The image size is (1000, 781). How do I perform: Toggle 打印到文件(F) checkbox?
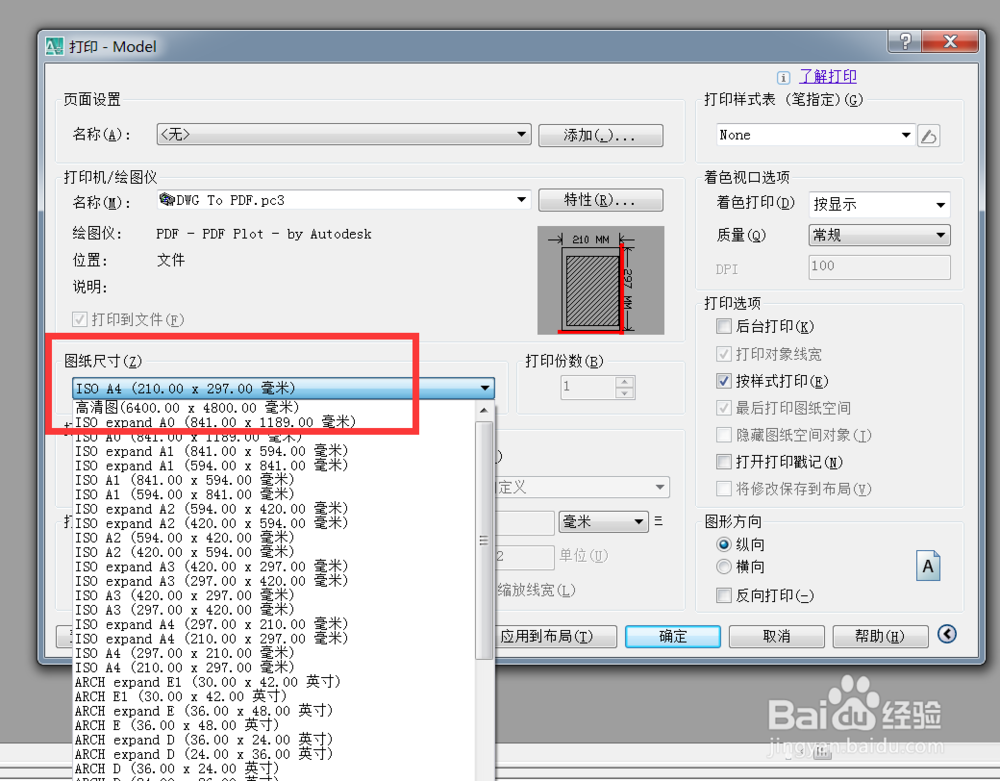pos(80,319)
